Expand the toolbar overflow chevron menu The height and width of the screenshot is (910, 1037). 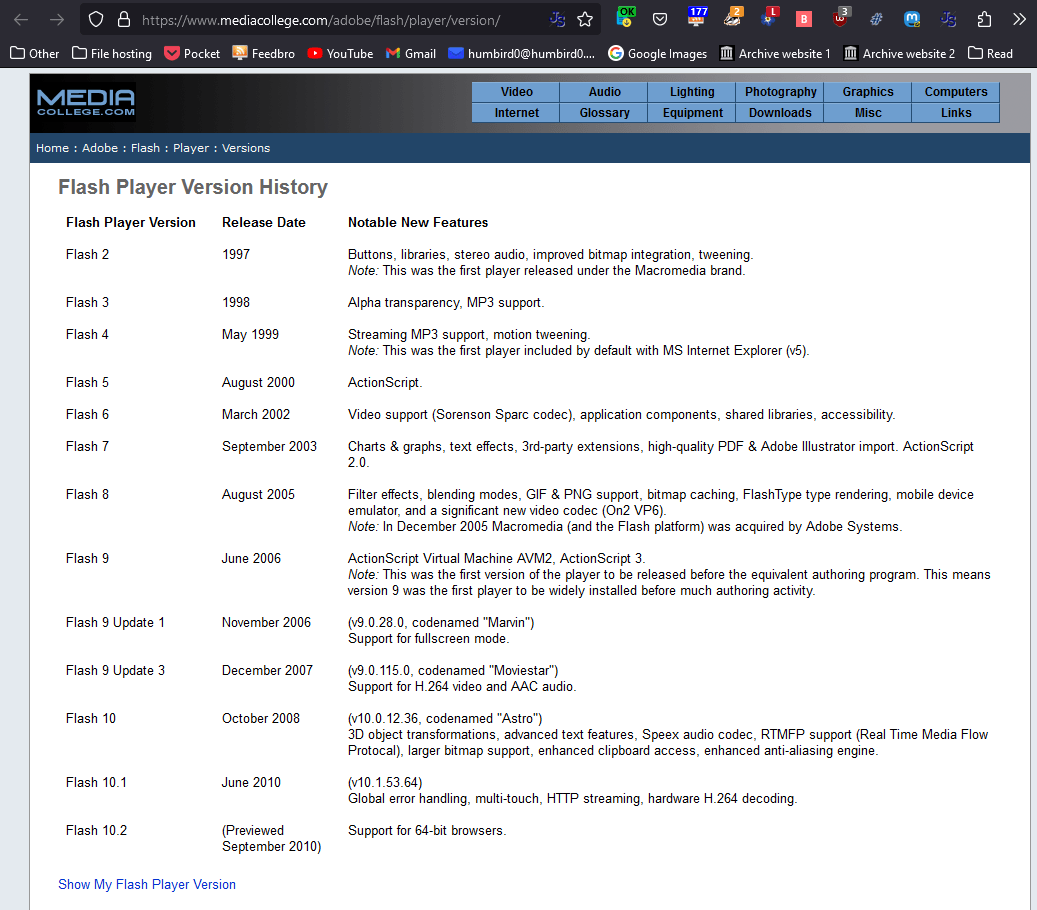point(1018,19)
